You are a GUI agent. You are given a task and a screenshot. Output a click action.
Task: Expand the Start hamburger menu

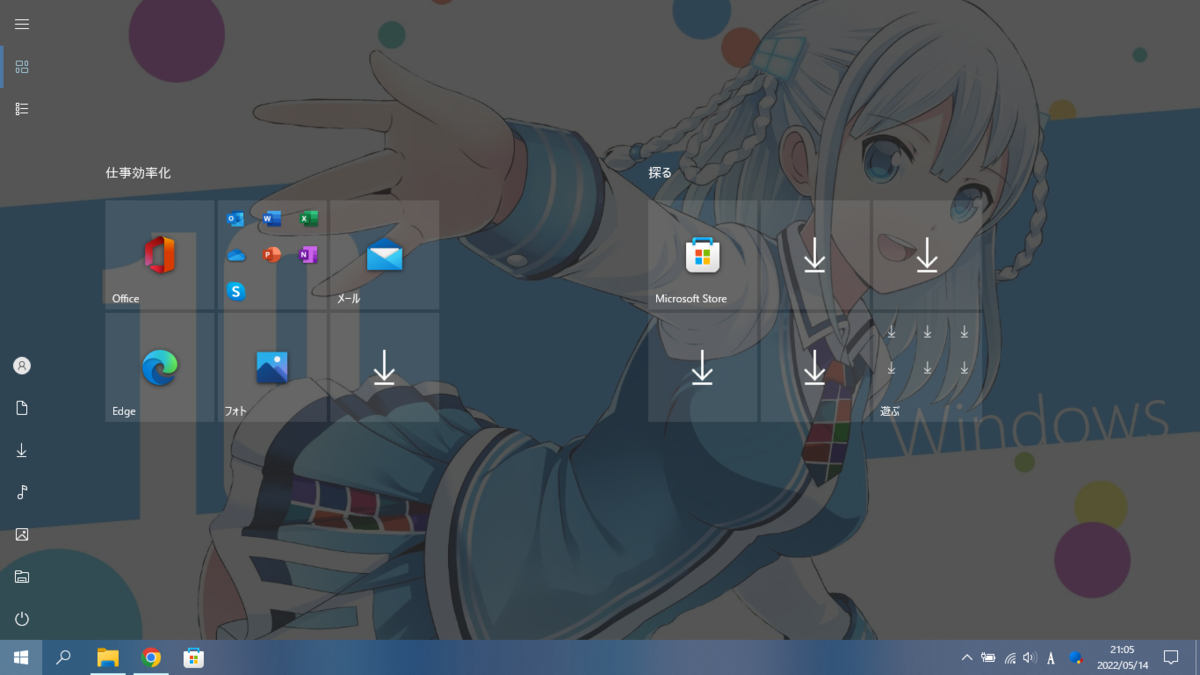pyautogui.click(x=22, y=24)
